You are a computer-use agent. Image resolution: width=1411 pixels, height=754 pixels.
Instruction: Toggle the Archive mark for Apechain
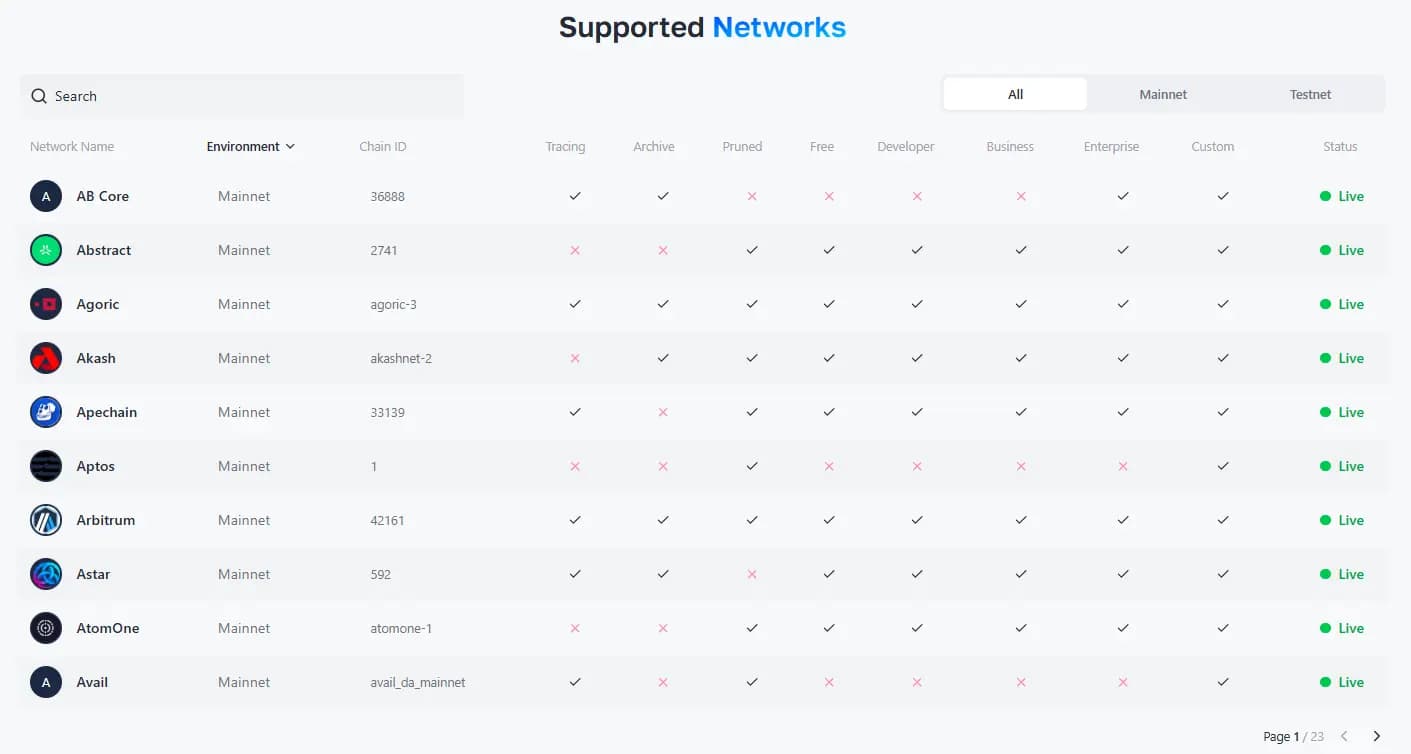point(663,412)
